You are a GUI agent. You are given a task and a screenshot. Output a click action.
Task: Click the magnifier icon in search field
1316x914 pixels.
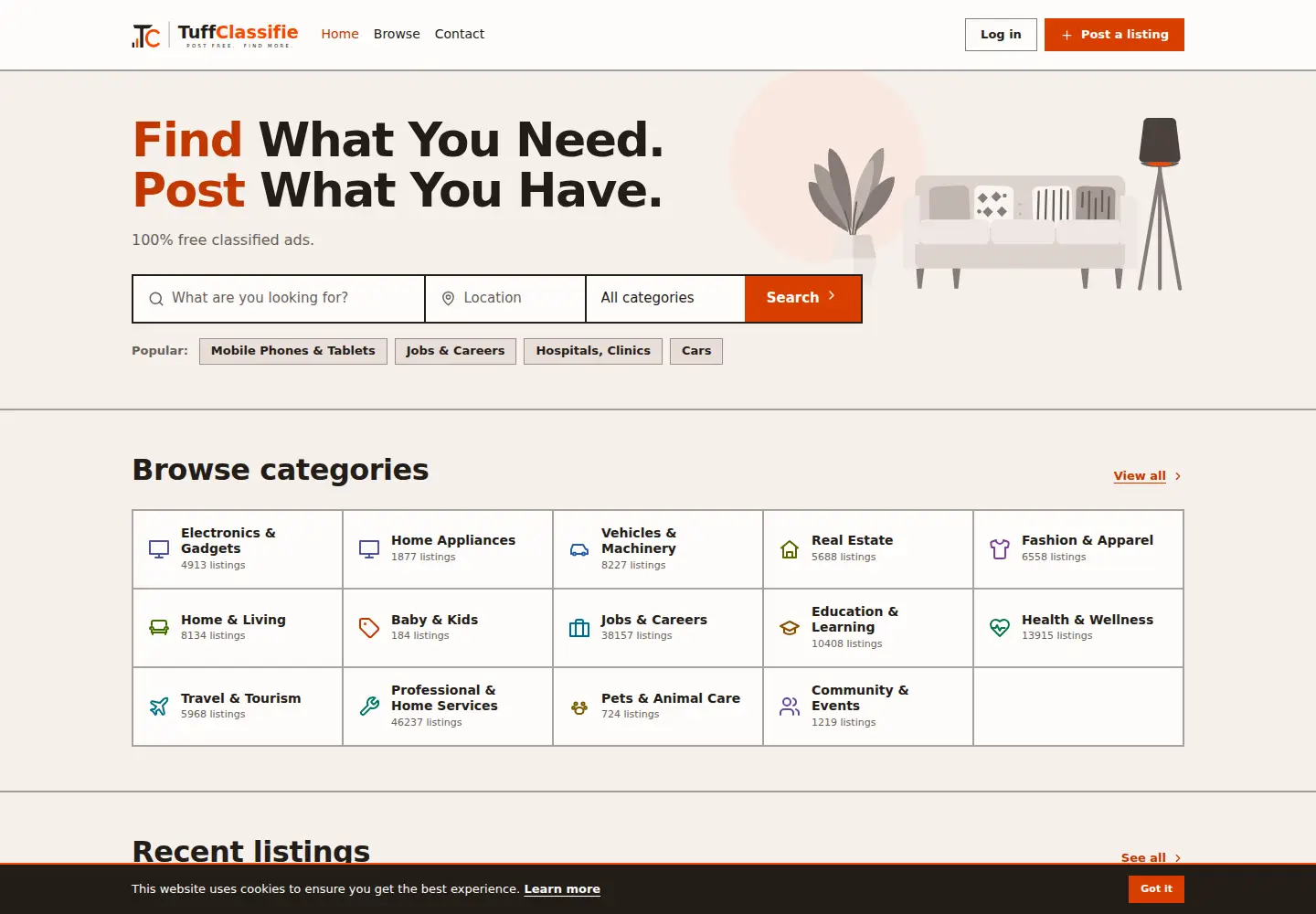(x=156, y=299)
